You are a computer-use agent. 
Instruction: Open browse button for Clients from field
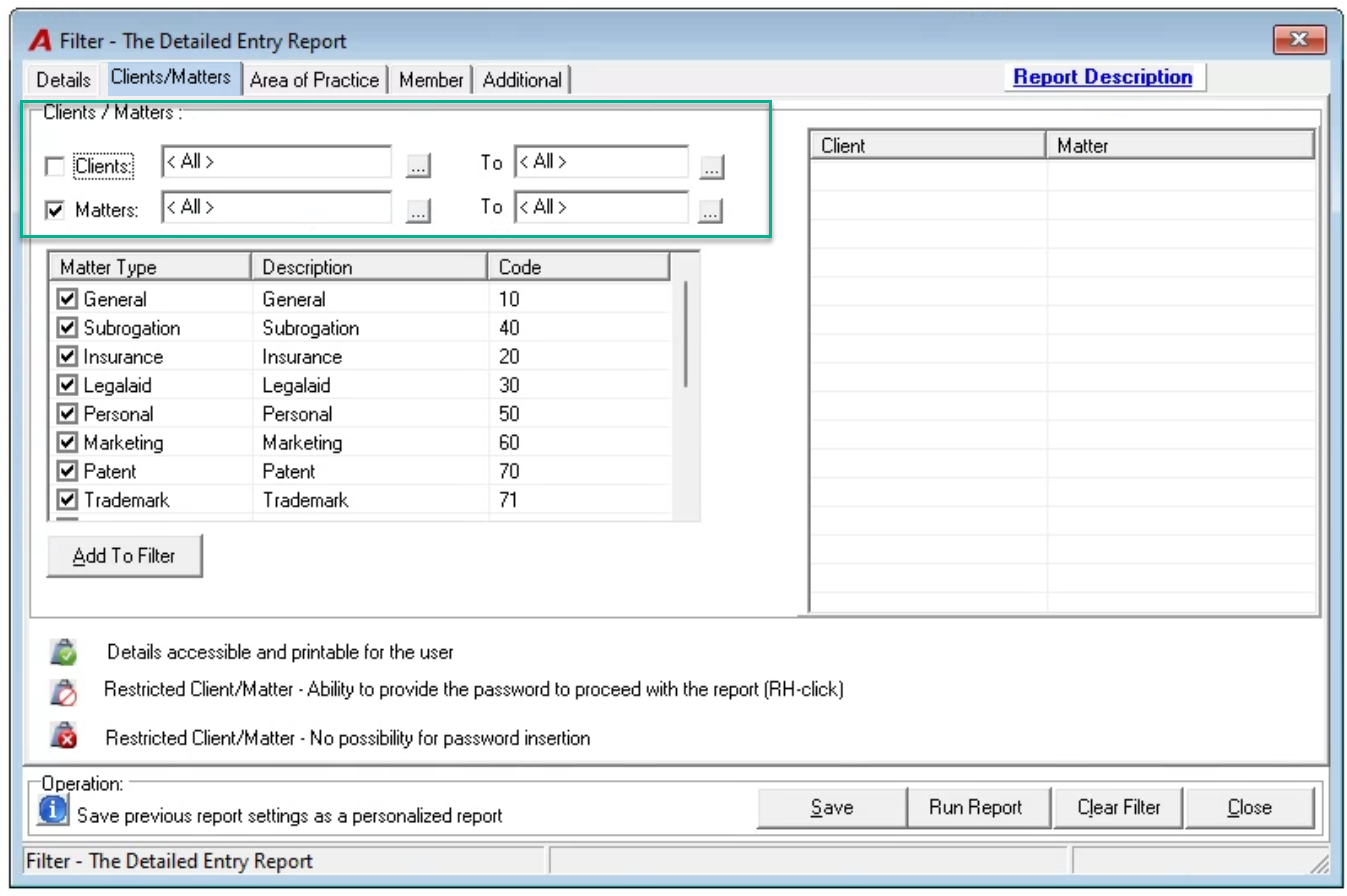pos(418,167)
